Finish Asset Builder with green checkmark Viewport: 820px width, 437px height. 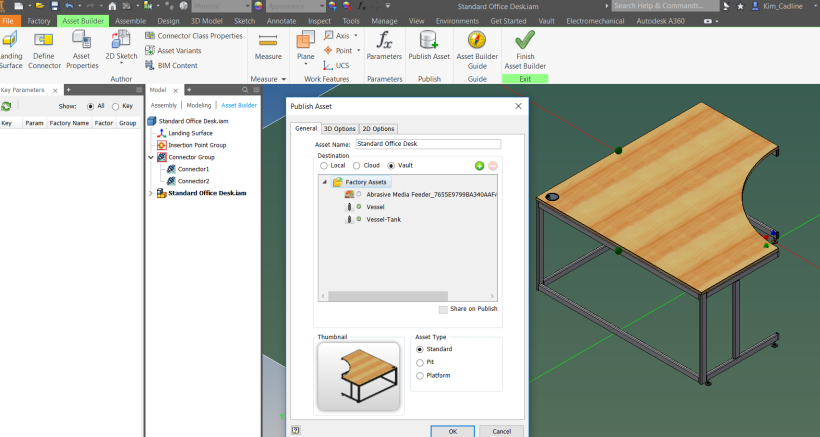click(525, 50)
